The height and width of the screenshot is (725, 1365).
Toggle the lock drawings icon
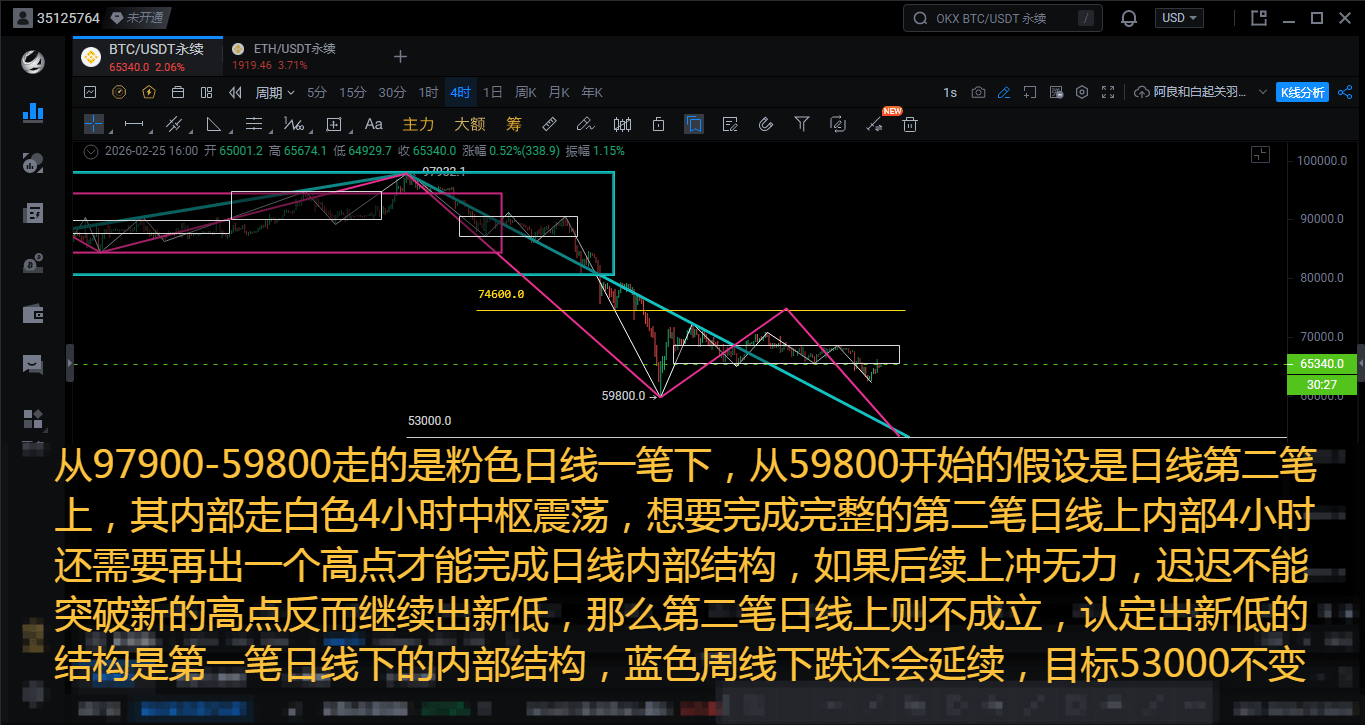click(x=658, y=125)
